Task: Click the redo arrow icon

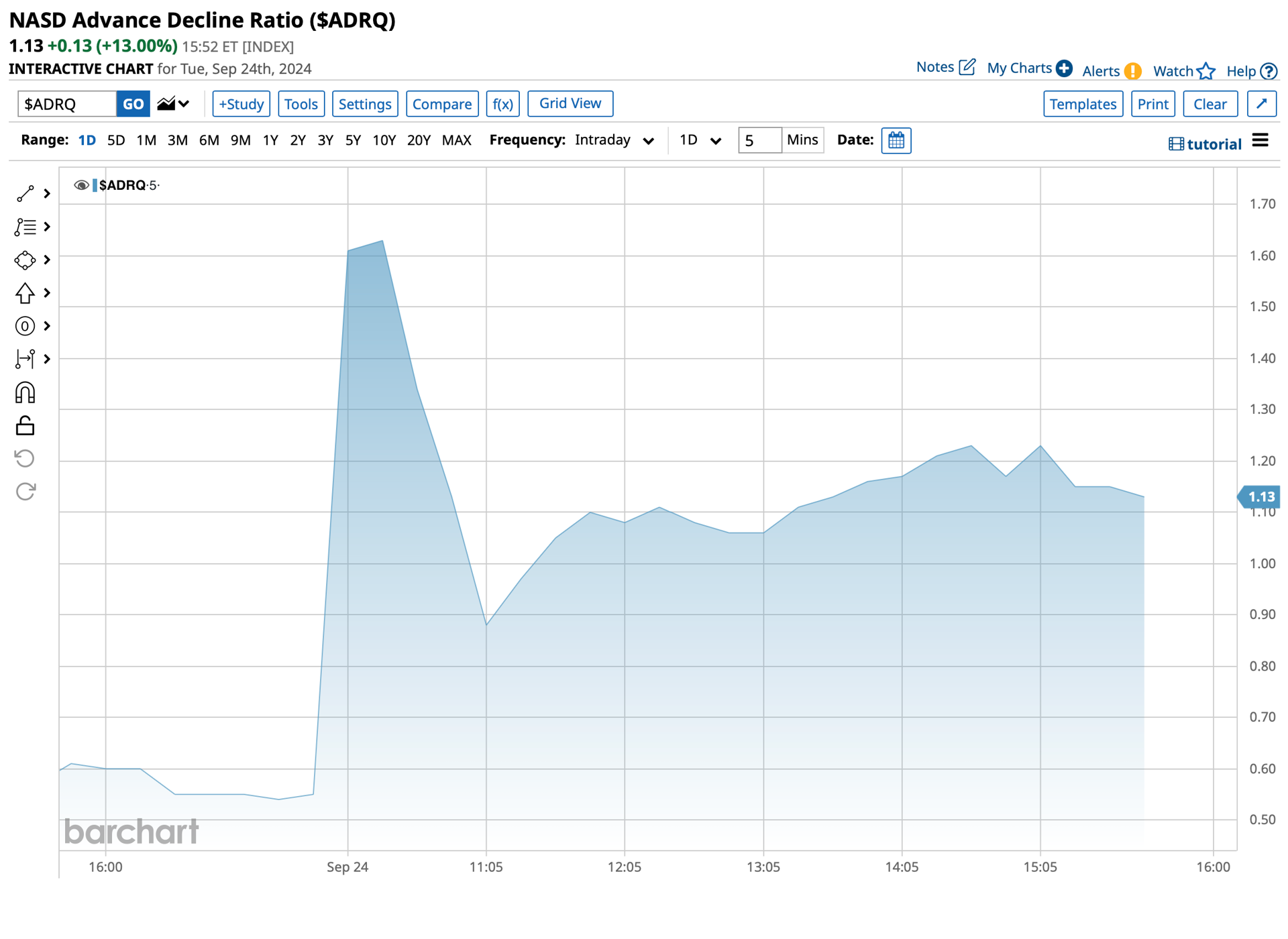Action: pos(25,492)
